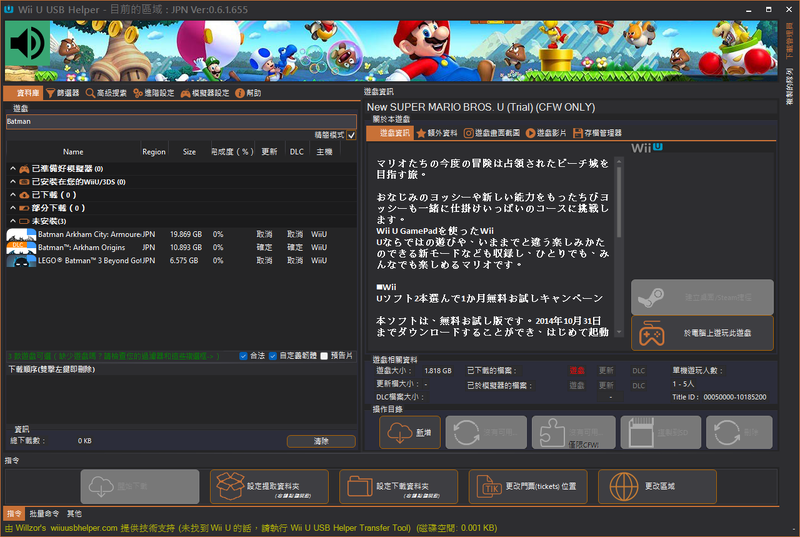The image size is (800, 537).
Task: Toggle the 精簡模式 compact mode checkbox
Action: 351,135
